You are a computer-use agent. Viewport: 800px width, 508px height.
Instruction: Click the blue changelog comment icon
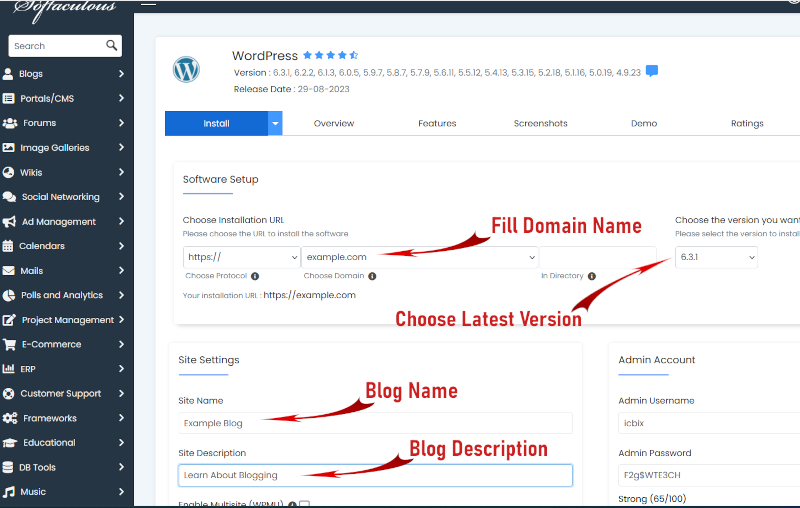tap(652, 71)
